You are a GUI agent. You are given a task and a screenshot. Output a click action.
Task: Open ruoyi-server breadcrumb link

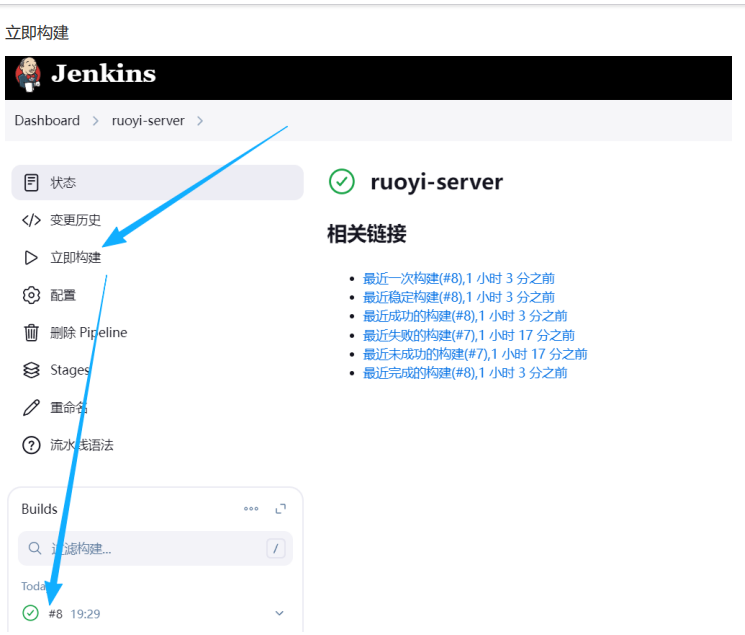(x=148, y=121)
